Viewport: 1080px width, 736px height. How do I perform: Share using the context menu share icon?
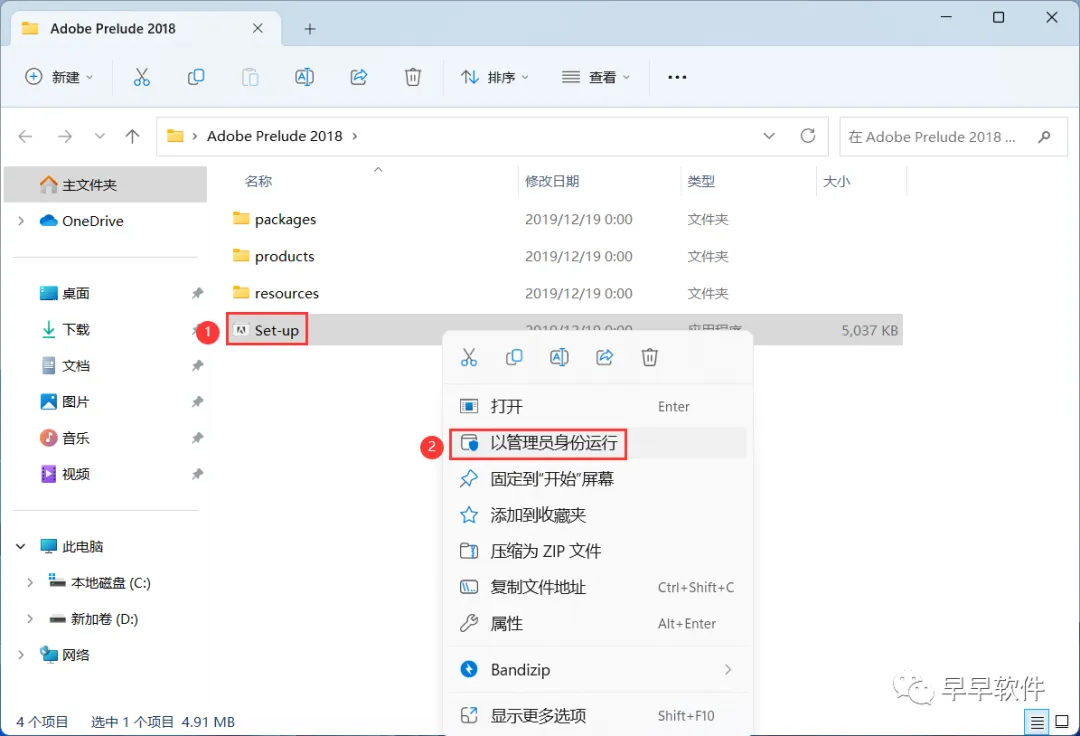click(605, 357)
